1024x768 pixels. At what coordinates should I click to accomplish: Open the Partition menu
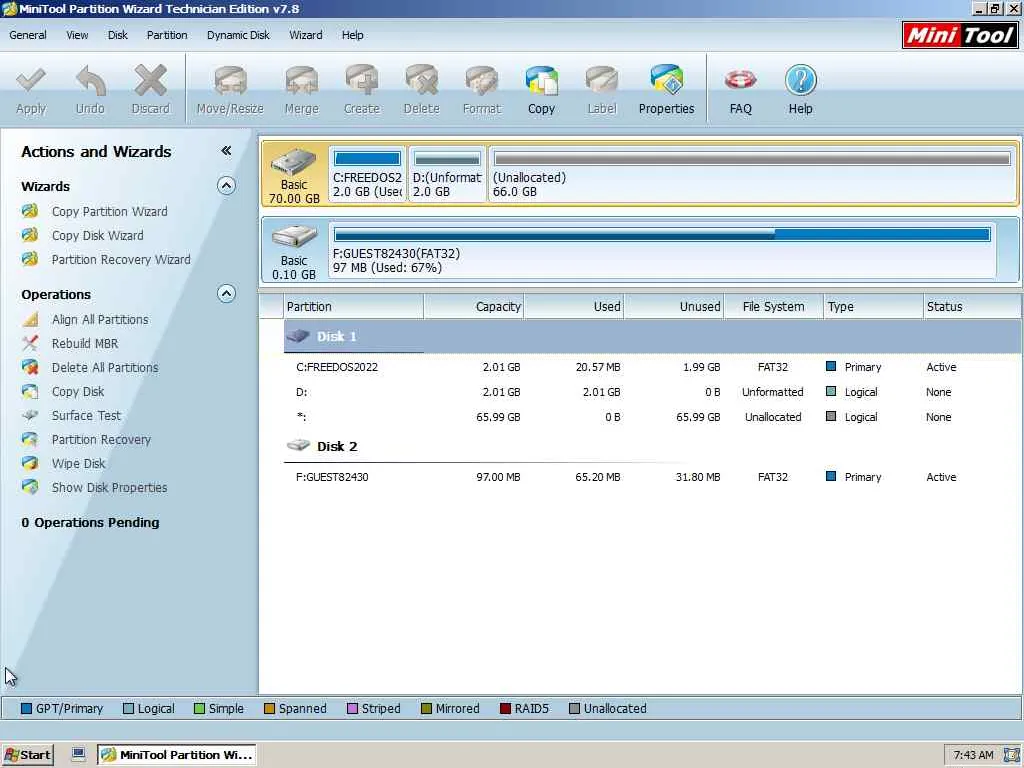coord(167,35)
